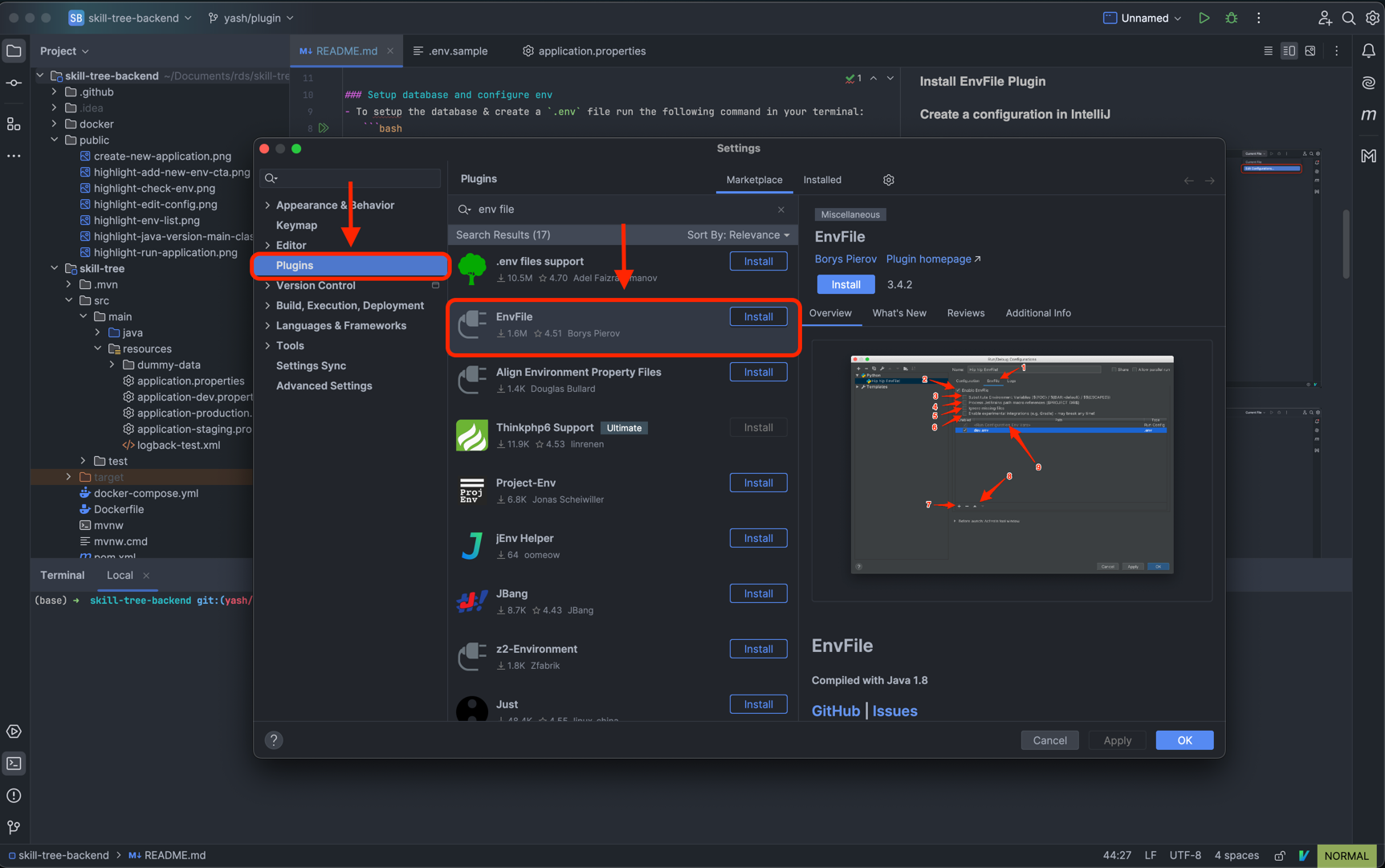Install the jEnv Helper plugin

tap(758, 539)
